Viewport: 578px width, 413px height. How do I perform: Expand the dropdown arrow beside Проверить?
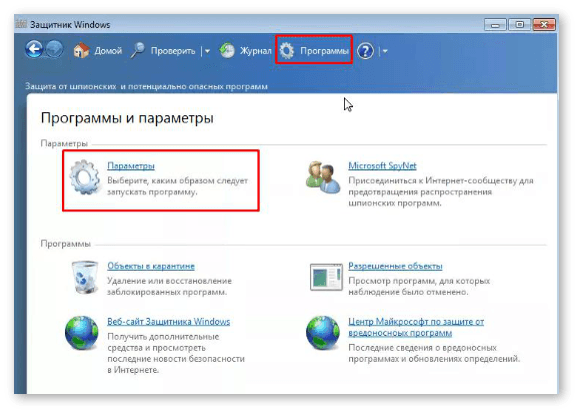pyautogui.click(x=207, y=51)
